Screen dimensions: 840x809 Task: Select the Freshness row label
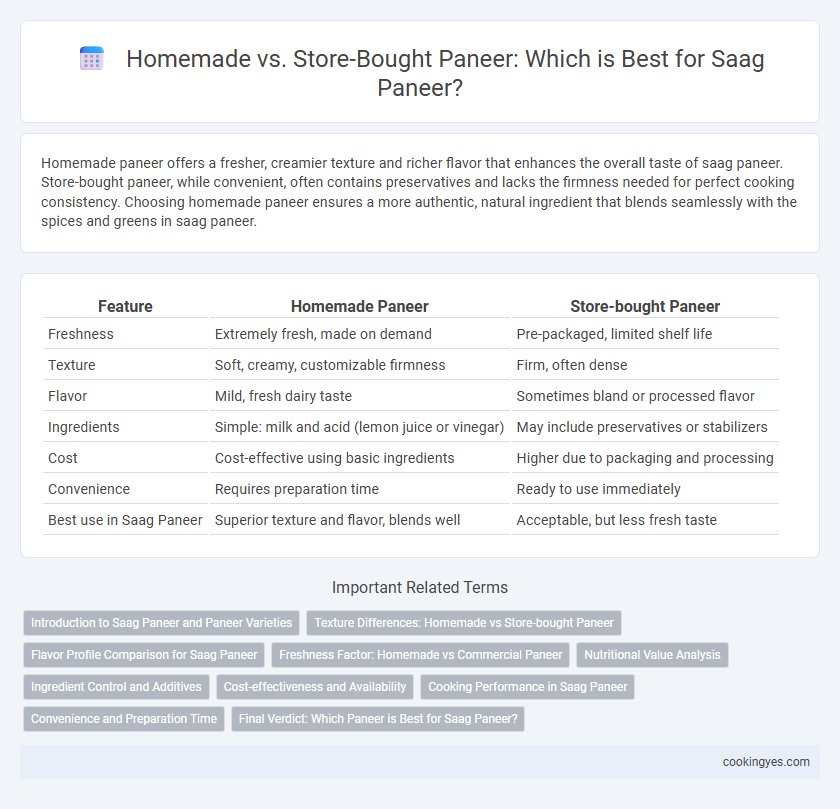[x=81, y=334]
